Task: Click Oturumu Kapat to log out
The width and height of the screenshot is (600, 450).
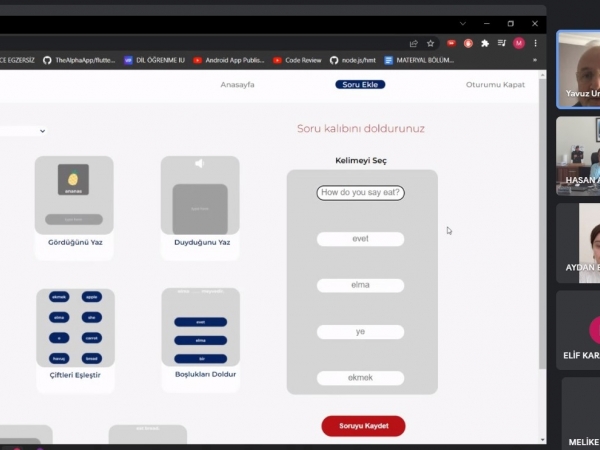Action: coord(495,85)
